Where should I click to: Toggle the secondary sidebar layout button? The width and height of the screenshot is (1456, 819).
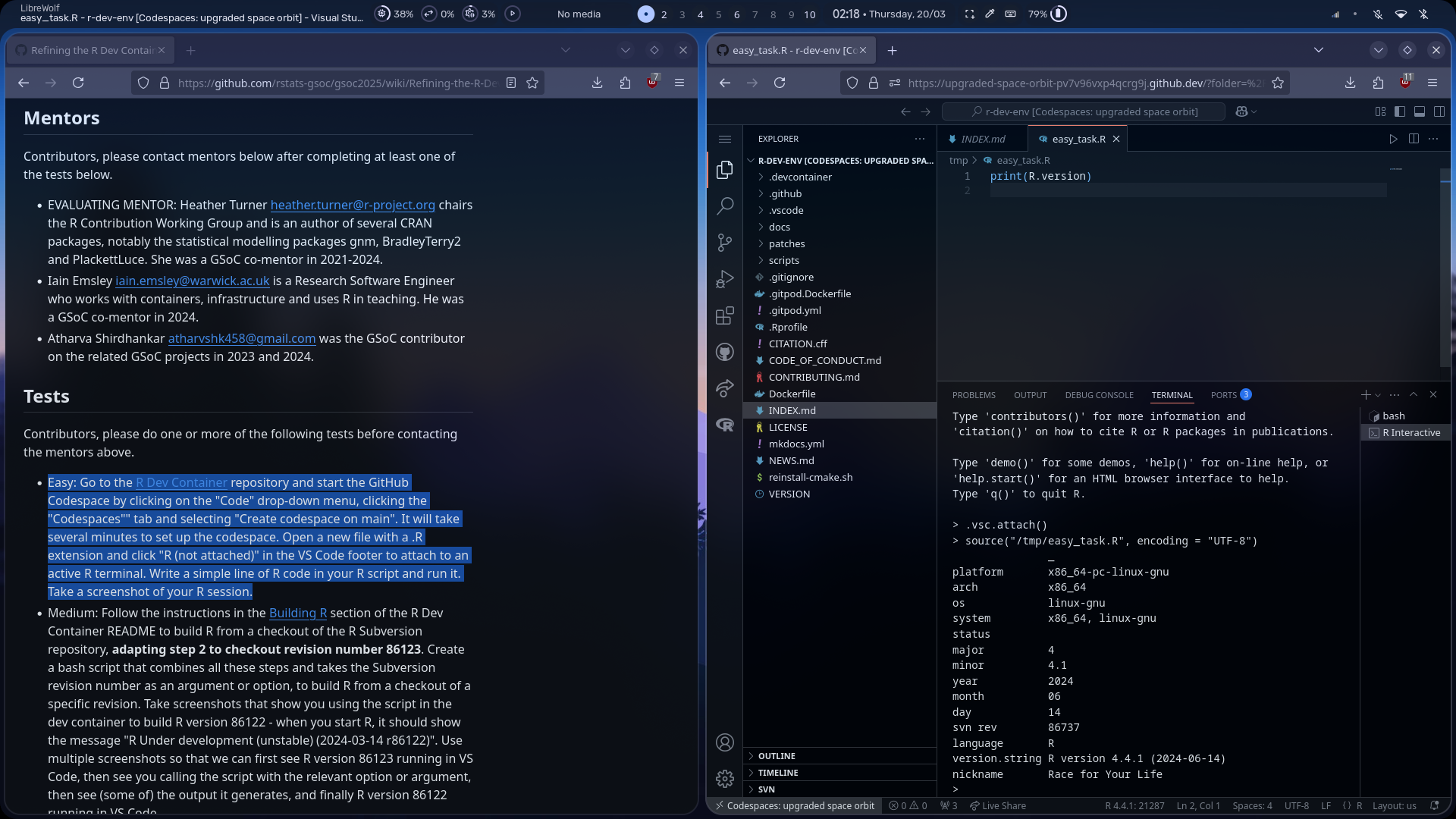click(1439, 111)
